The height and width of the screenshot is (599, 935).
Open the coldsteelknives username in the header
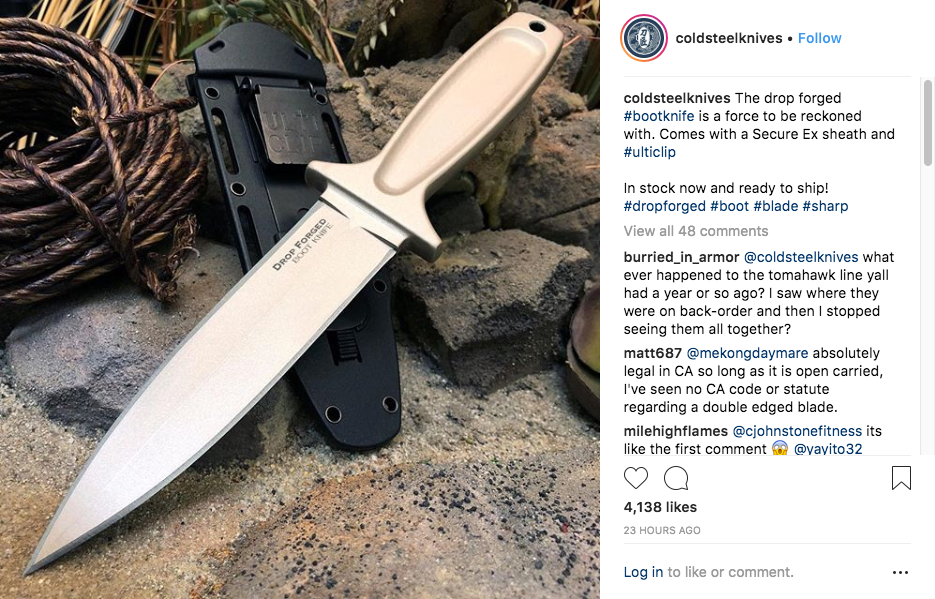729,38
